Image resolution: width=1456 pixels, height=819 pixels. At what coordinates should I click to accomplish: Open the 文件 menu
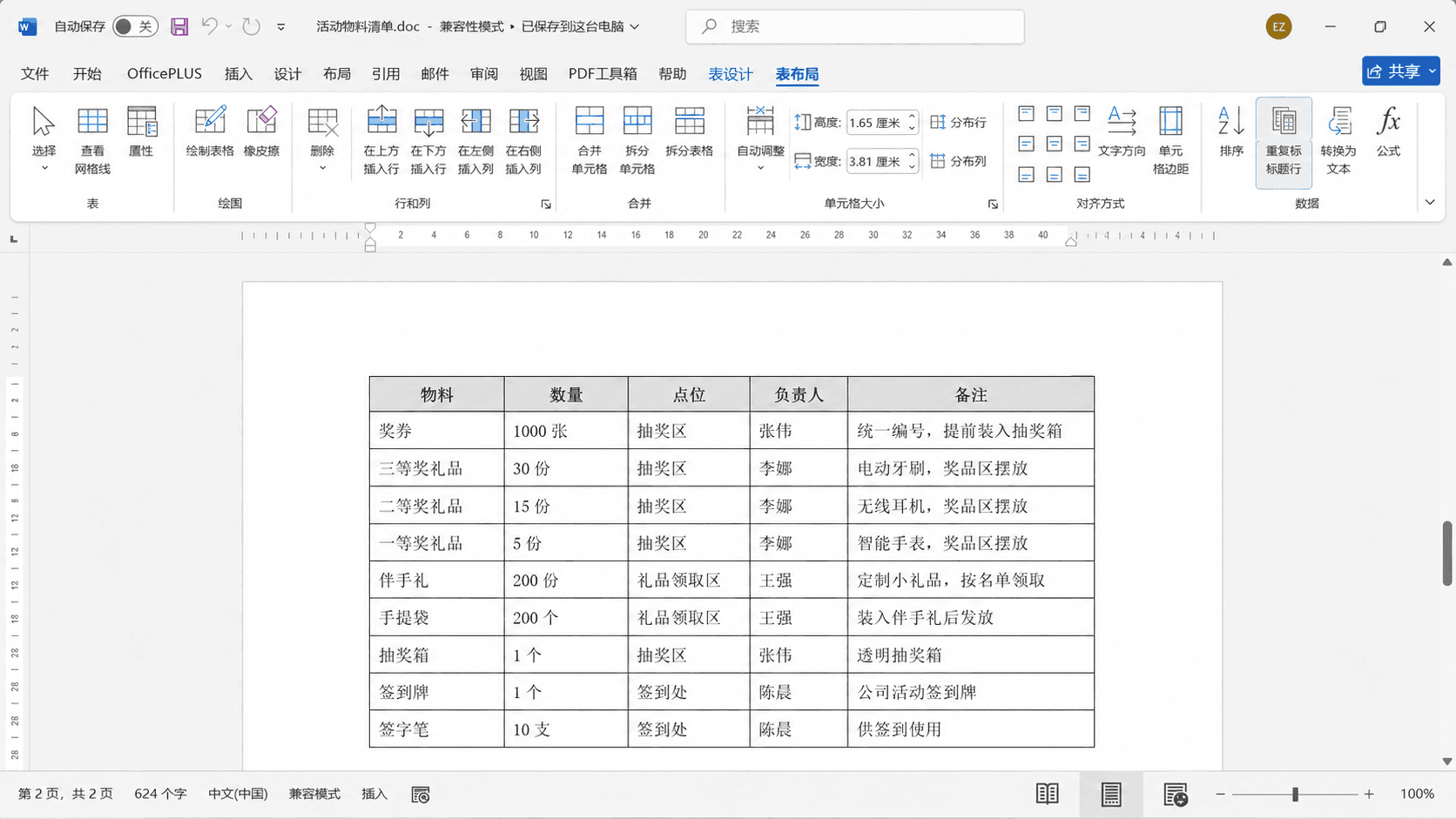click(x=35, y=74)
